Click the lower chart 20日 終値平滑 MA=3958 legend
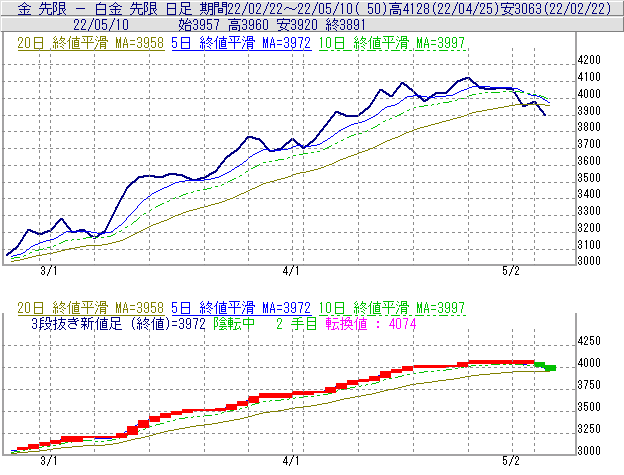 [x=91, y=308]
